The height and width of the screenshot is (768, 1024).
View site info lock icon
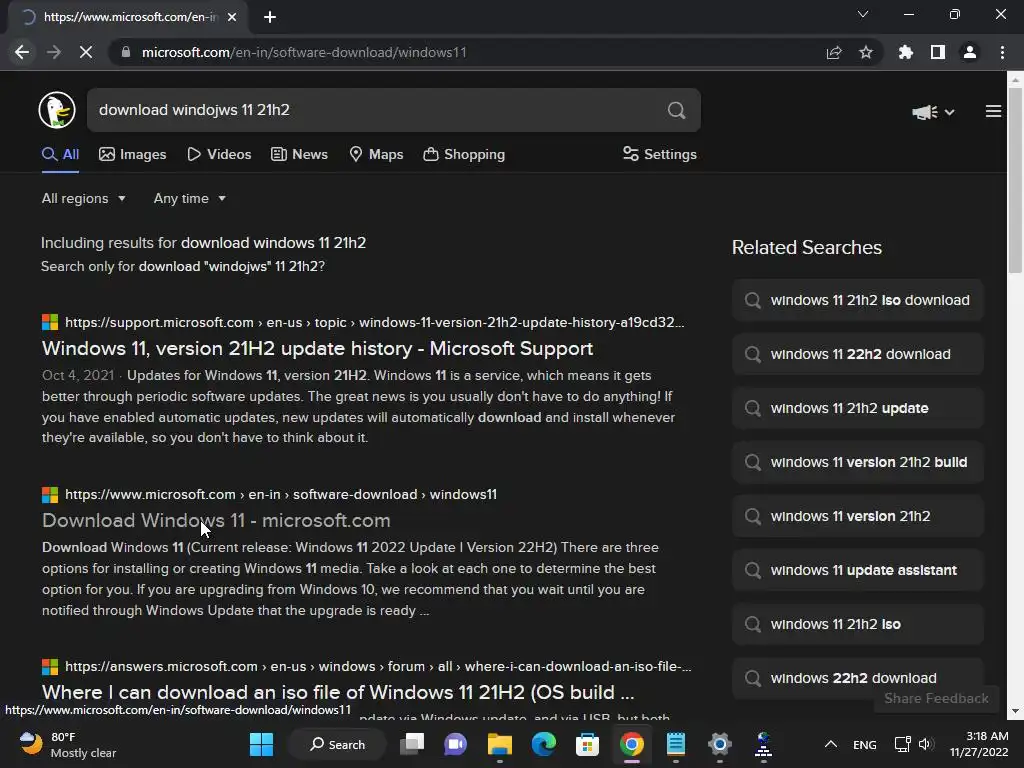click(126, 52)
